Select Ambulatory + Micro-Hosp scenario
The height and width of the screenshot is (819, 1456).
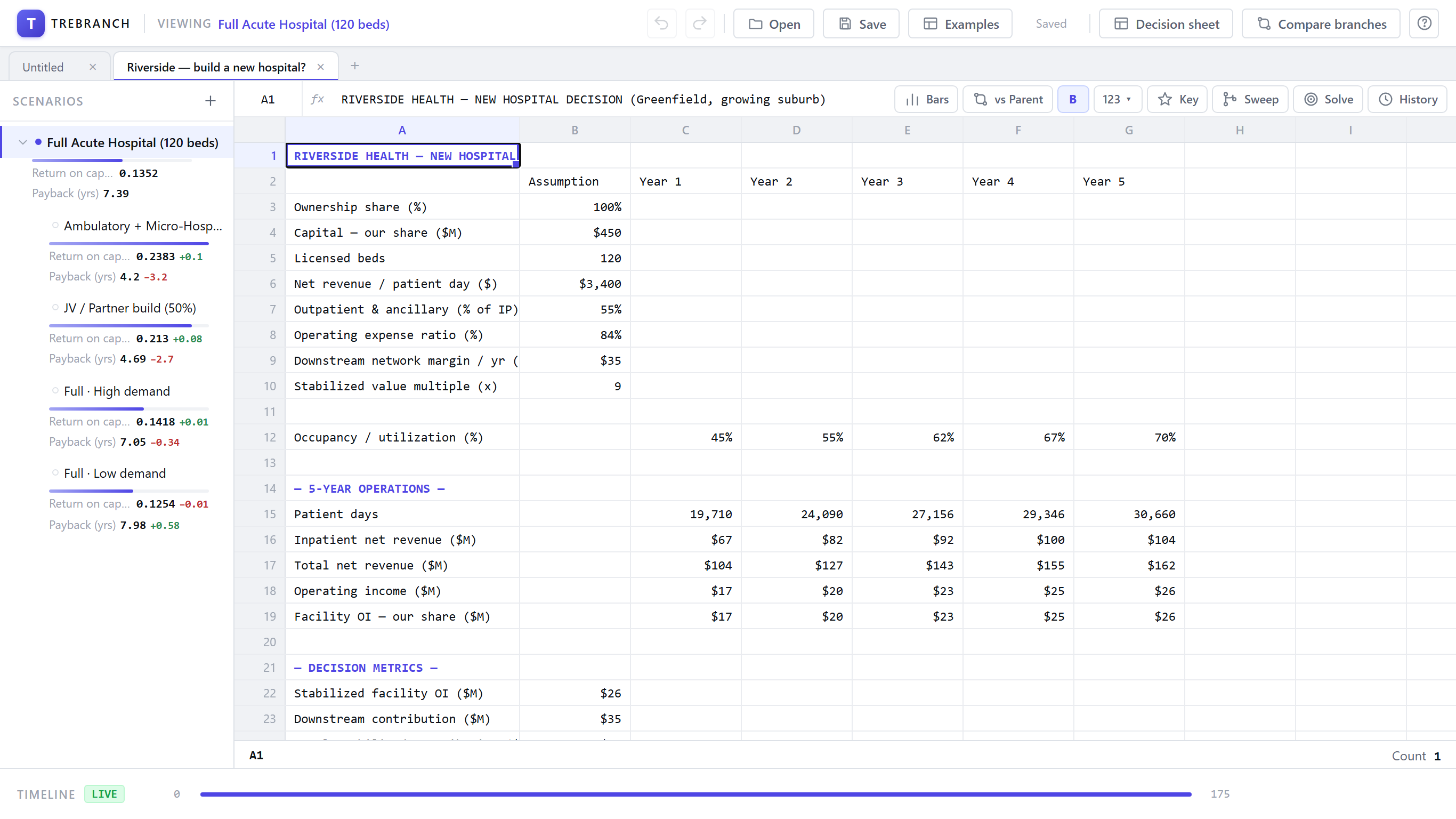pos(142,226)
